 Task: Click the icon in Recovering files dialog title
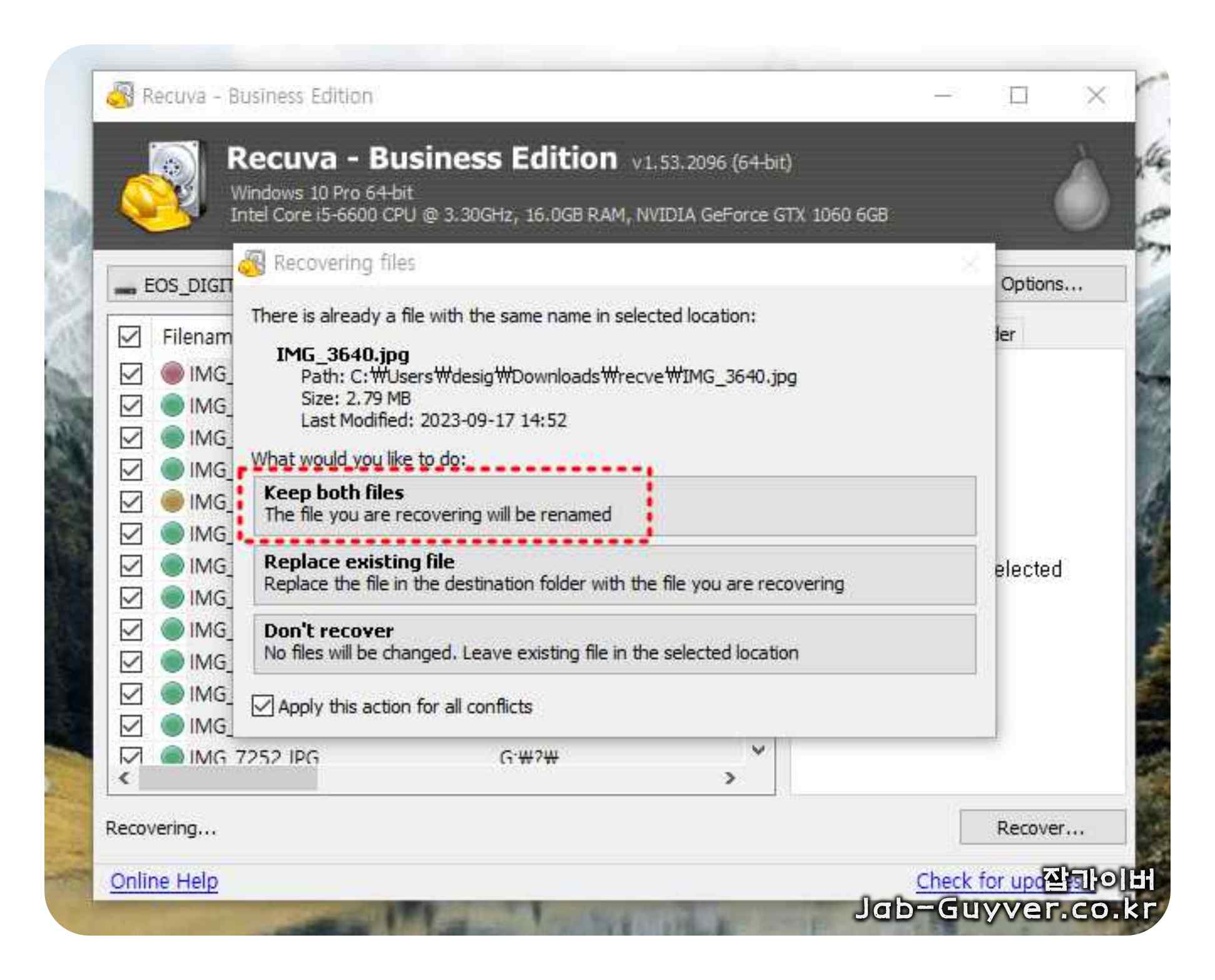tap(253, 263)
